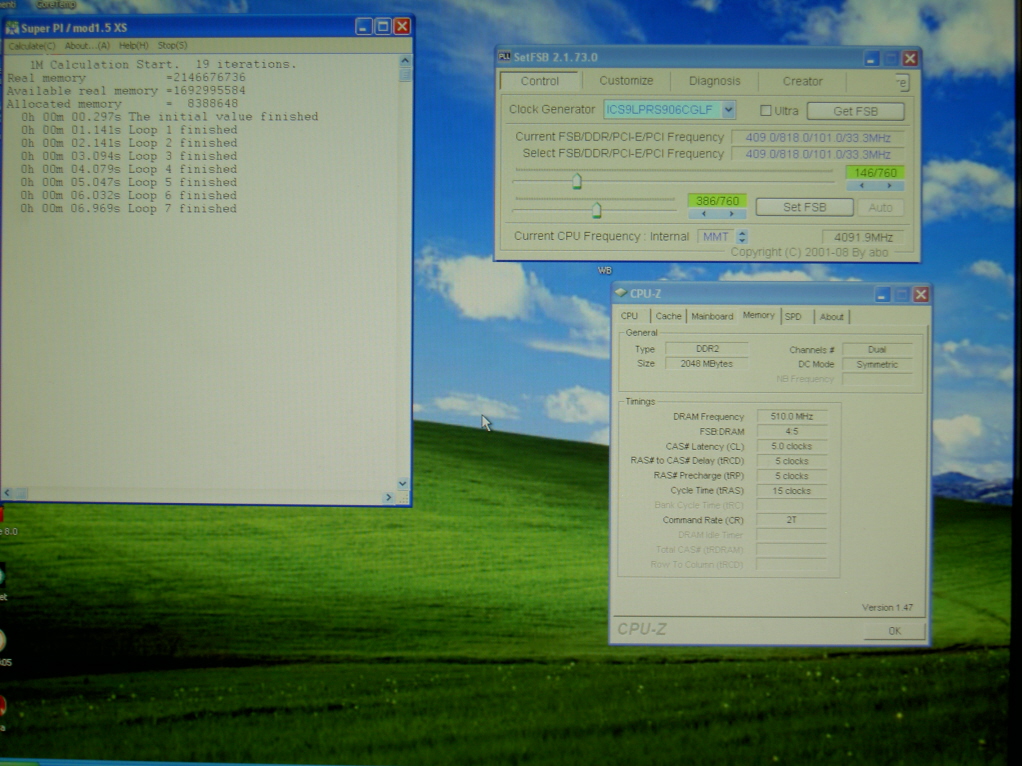The height and width of the screenshot is (766, 1022).
Task: Click the RAS# to CAS# Delay value
Action: click(791, 461)
